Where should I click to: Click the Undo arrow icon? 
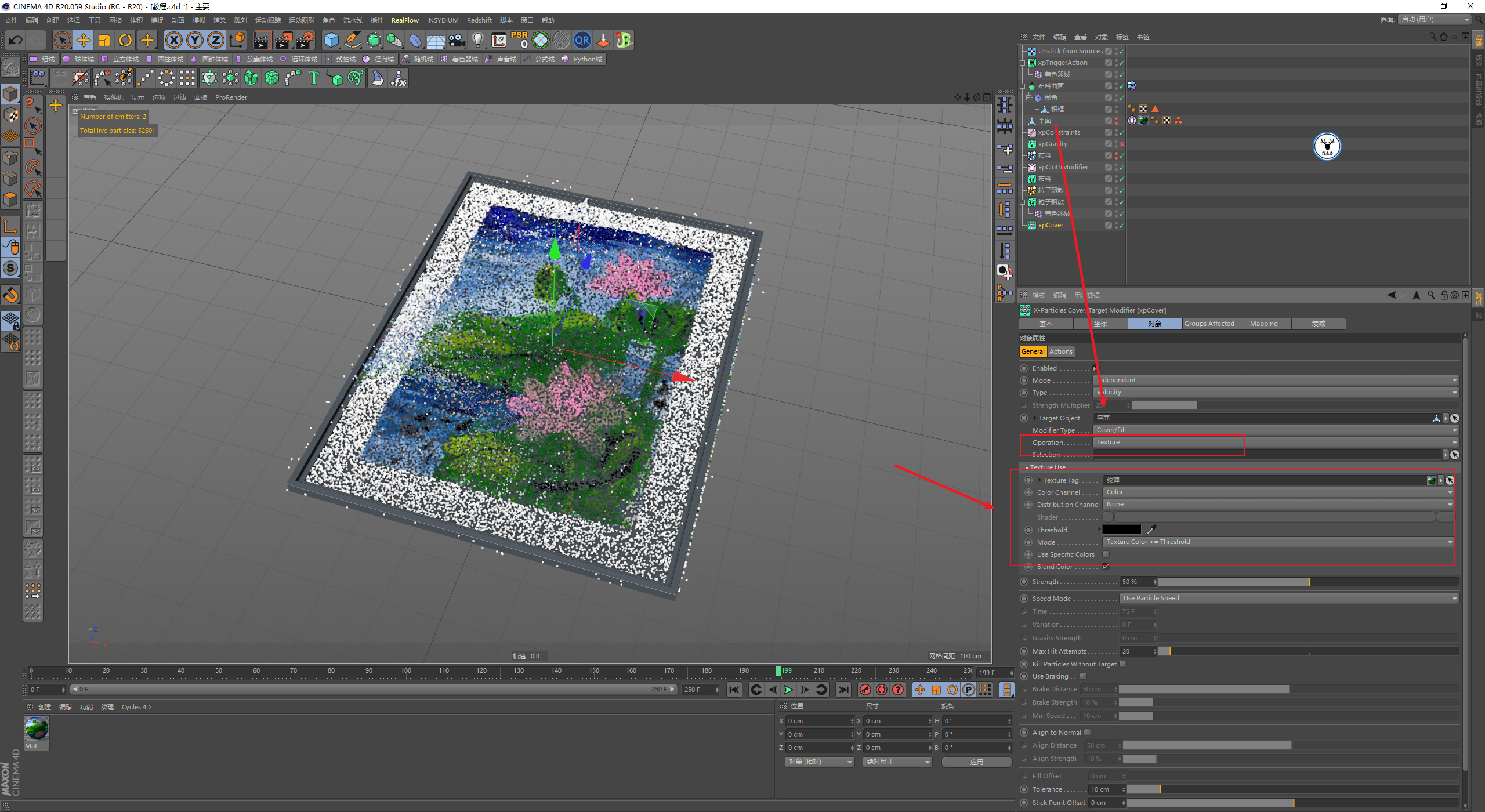click(x=16, y=40)
